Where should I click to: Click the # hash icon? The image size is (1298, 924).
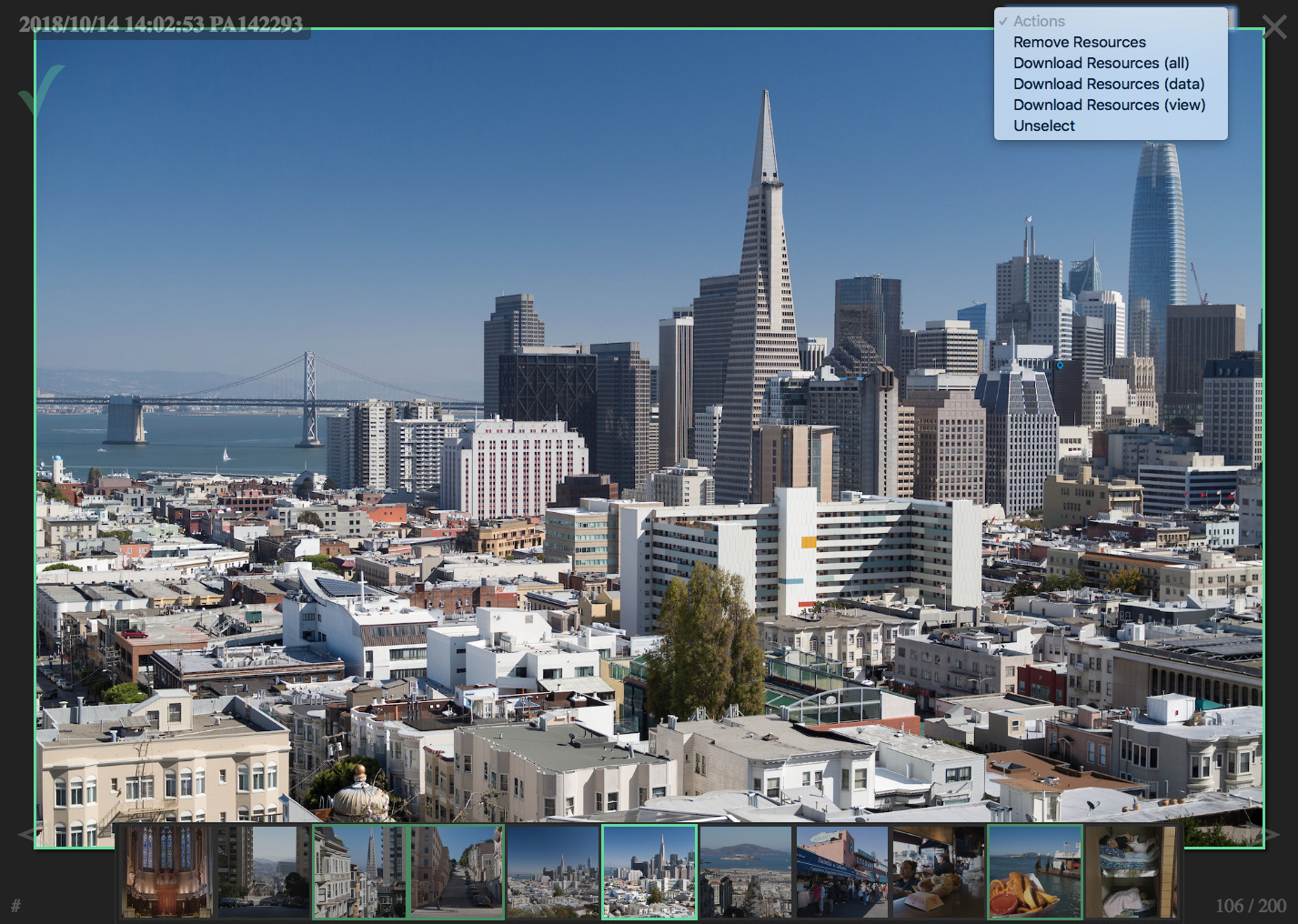pyautogui.click(x=15, y=906)
